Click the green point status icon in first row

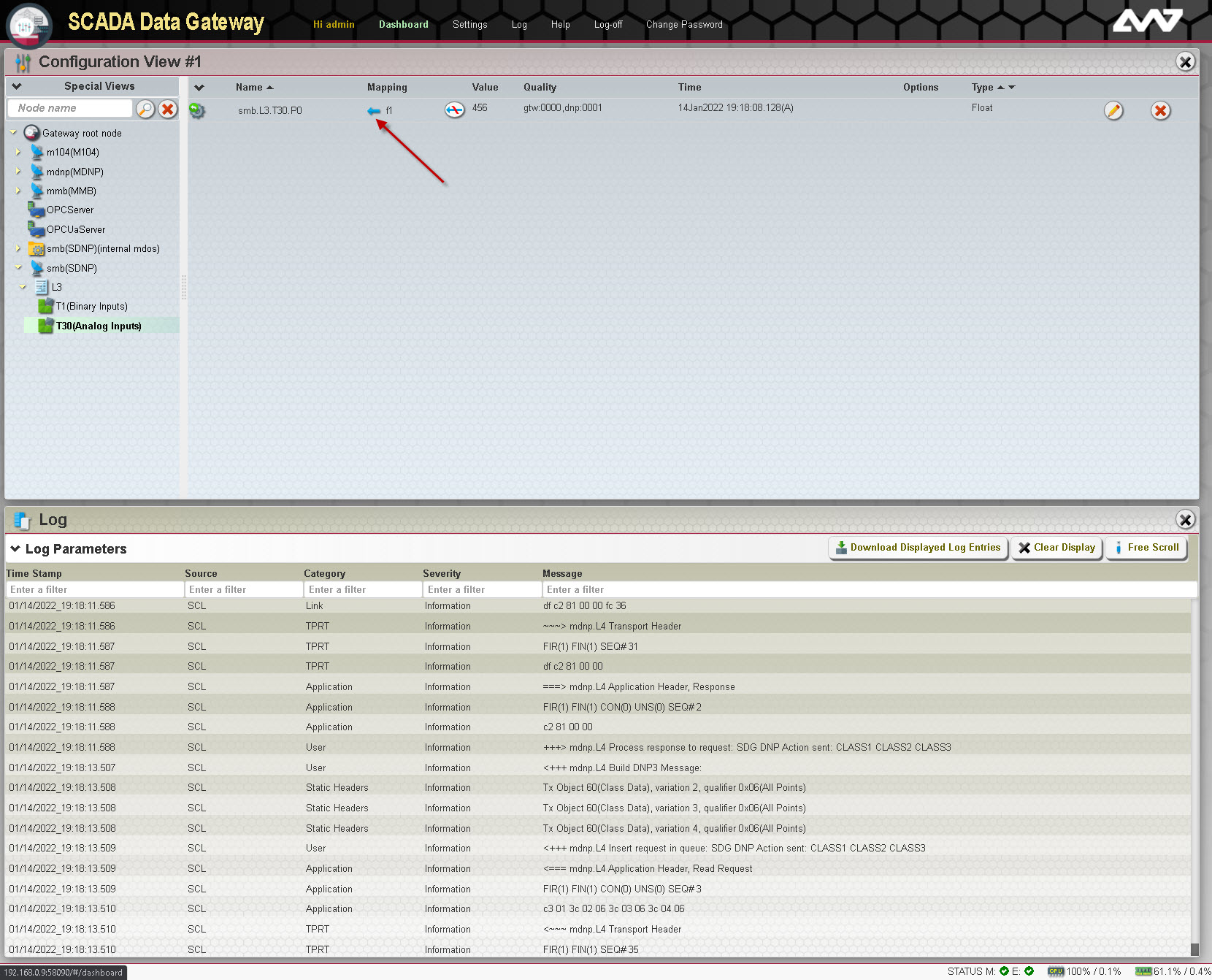pos(197,110)
